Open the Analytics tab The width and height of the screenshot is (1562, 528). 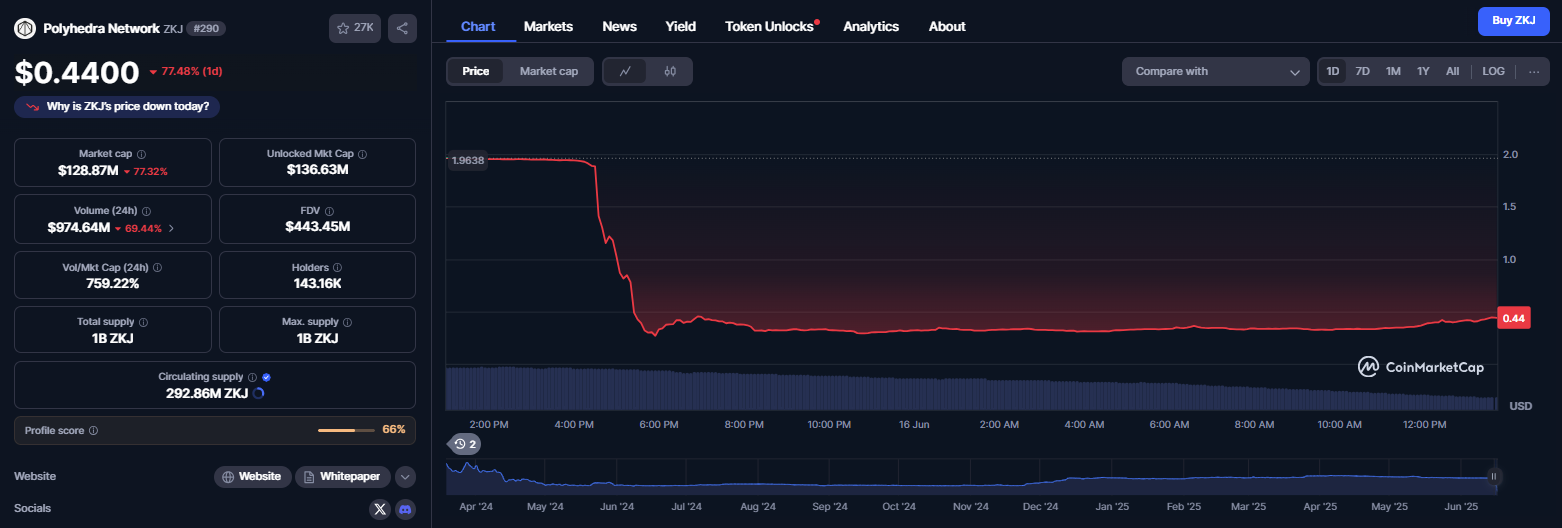(871, 26)
